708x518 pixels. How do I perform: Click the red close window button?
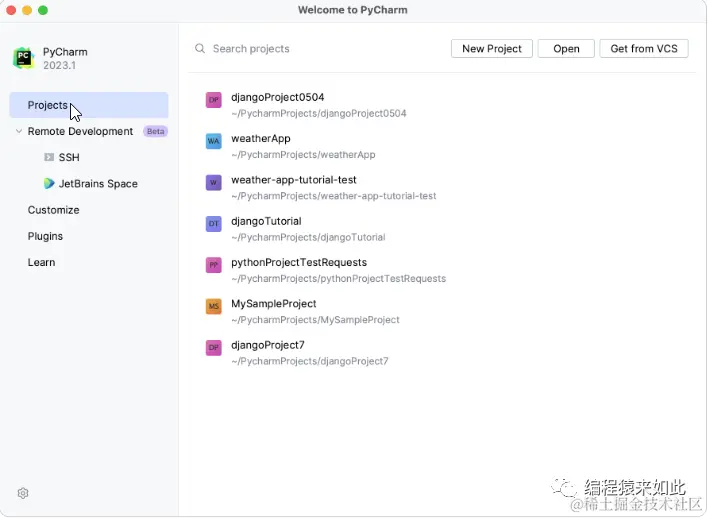coord(11,10)
